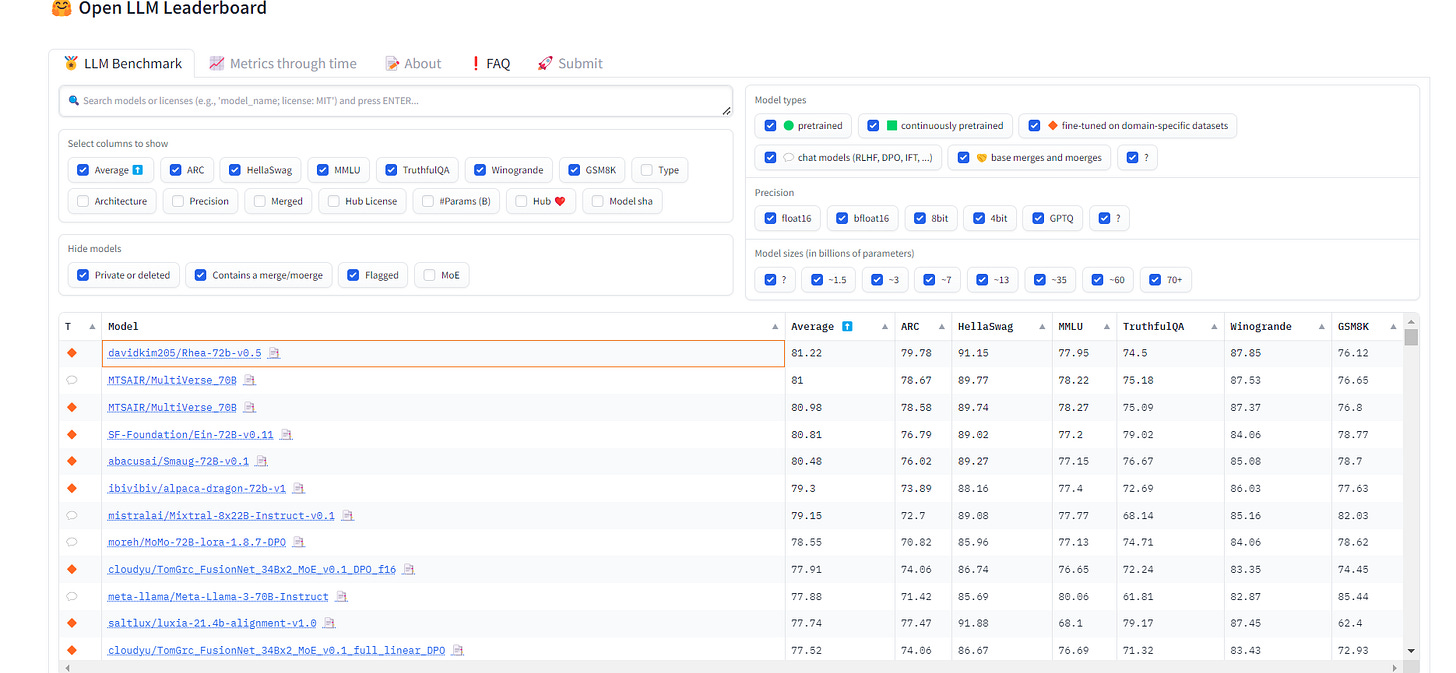Viewport: 1456px width, 673px height.
Task: Sort by the T column arrows
Action: tap(92, 326)
